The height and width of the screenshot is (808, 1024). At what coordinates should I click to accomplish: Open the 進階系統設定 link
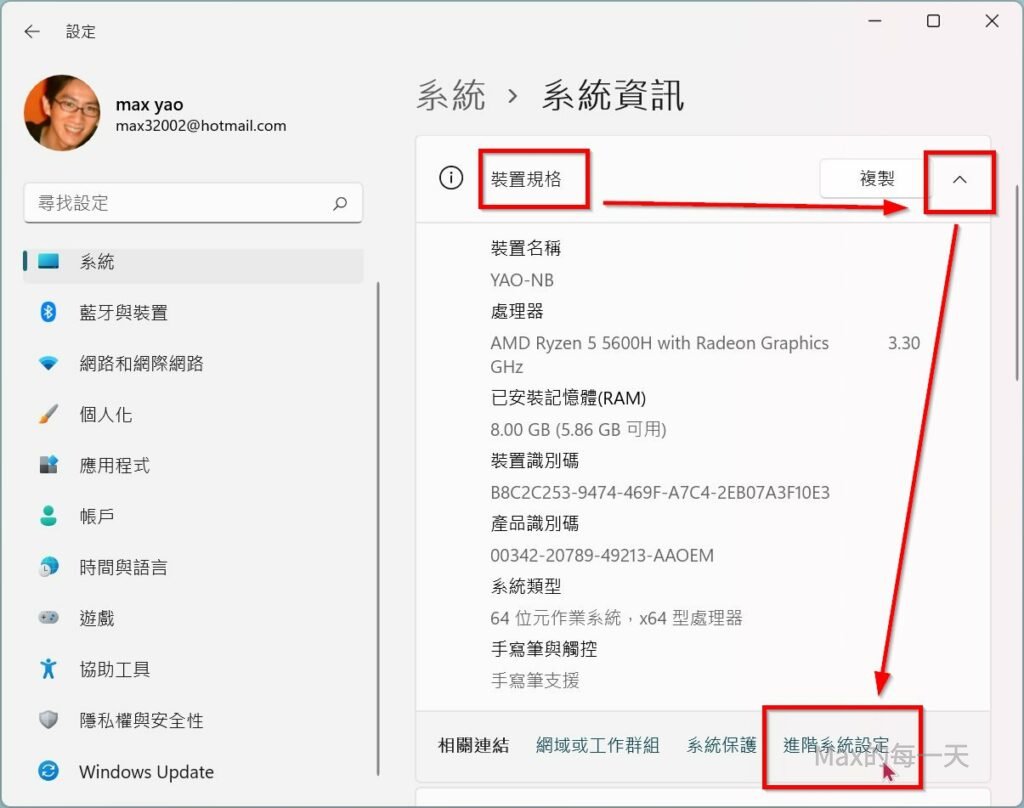point(836,745)
